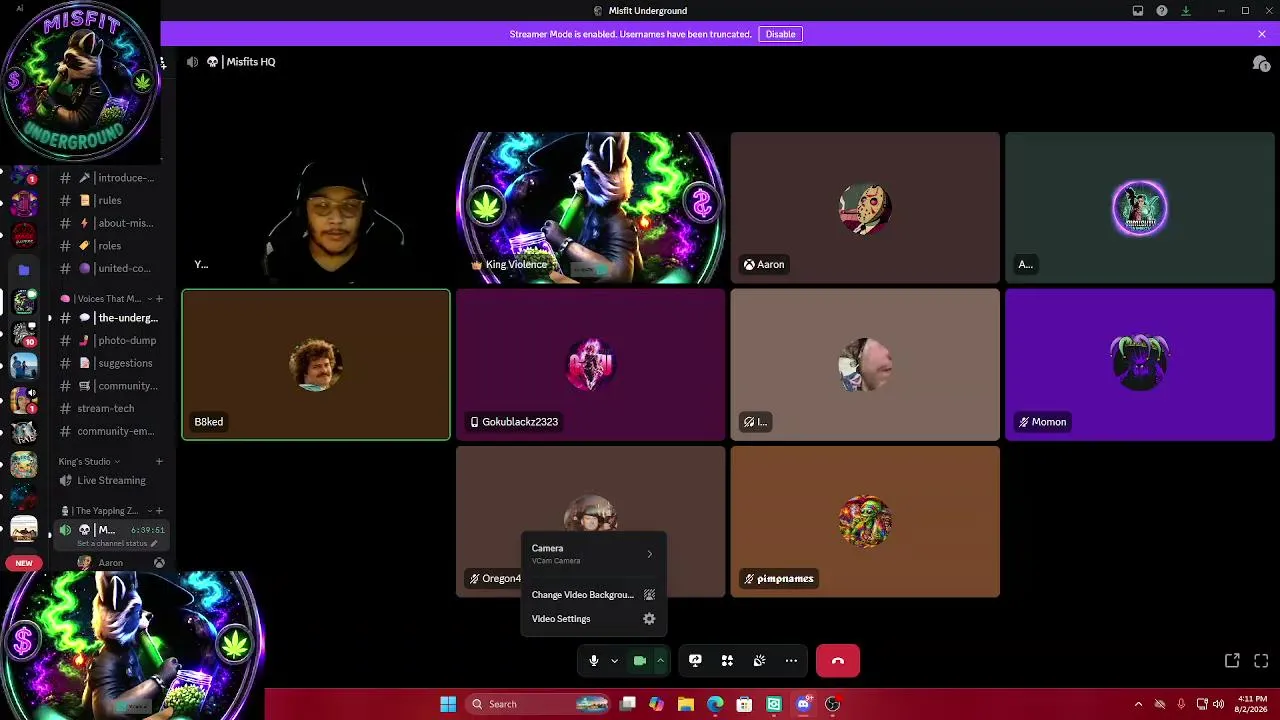1280x720 pixels.
Task: Join the Live Streaming voice channel
Action: (x=110, y=480)
